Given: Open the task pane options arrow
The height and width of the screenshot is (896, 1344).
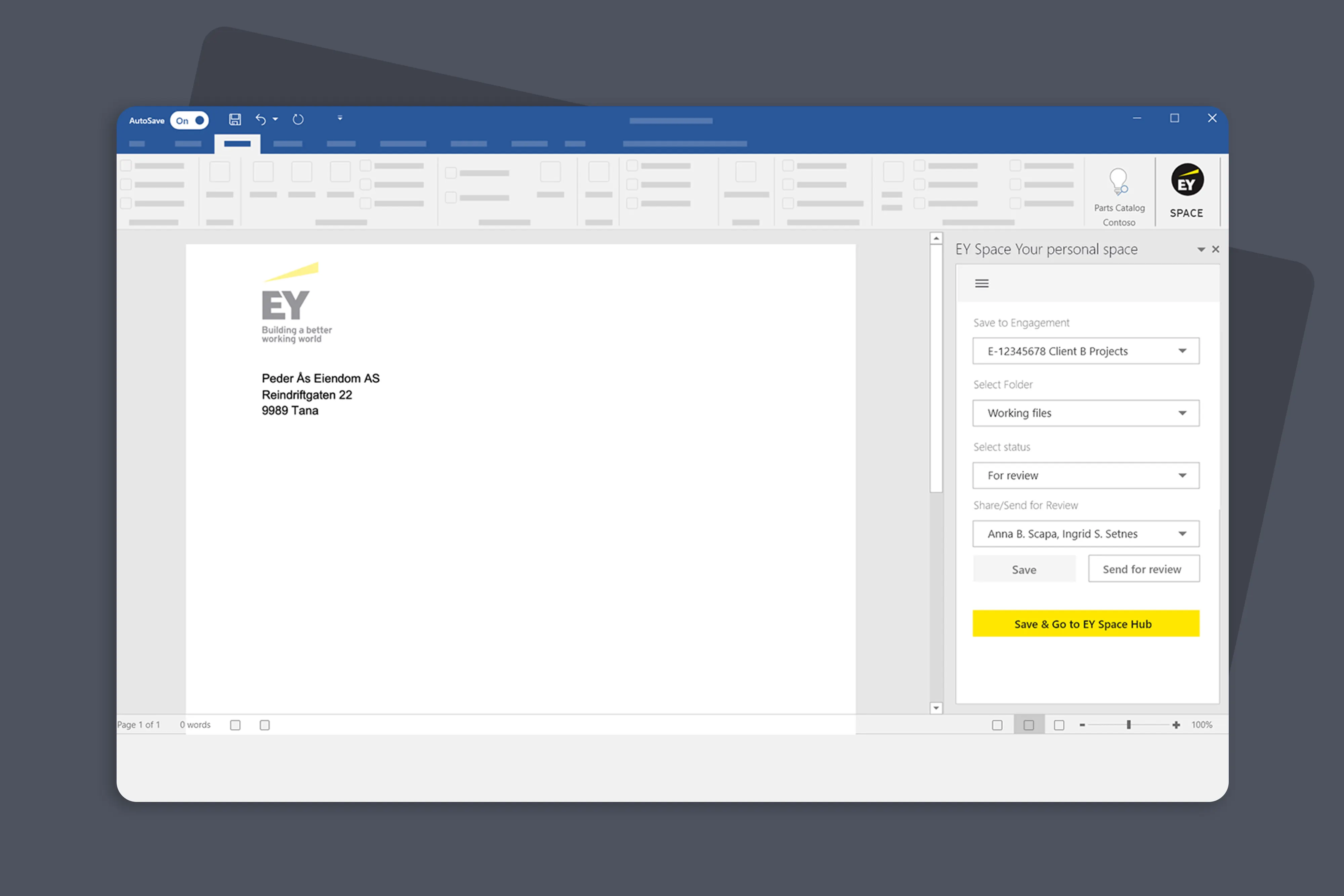Looking at the screenshot, I should [x=1201, y=250].
